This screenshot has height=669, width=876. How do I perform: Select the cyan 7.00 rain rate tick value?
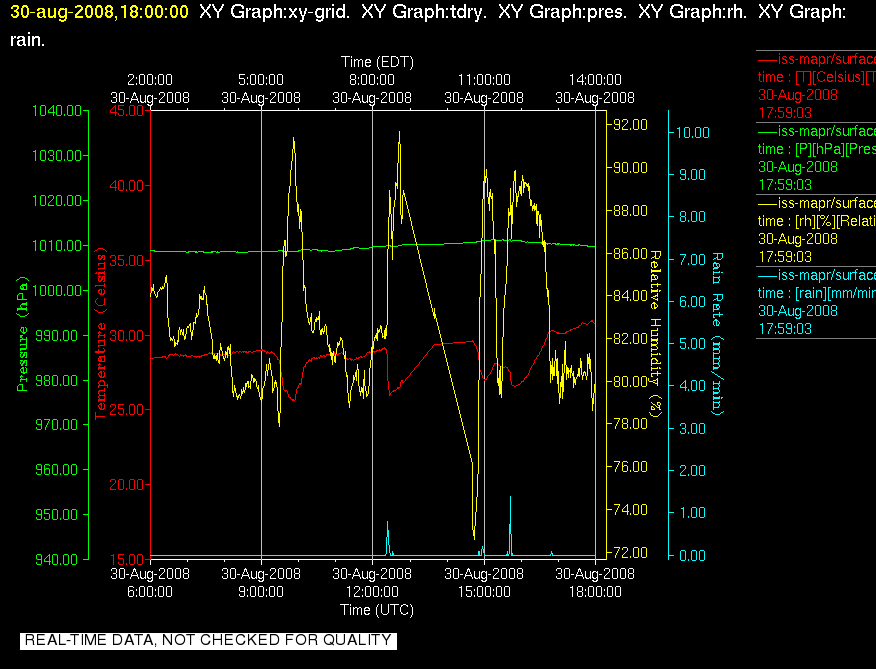[x=693, y=259]
